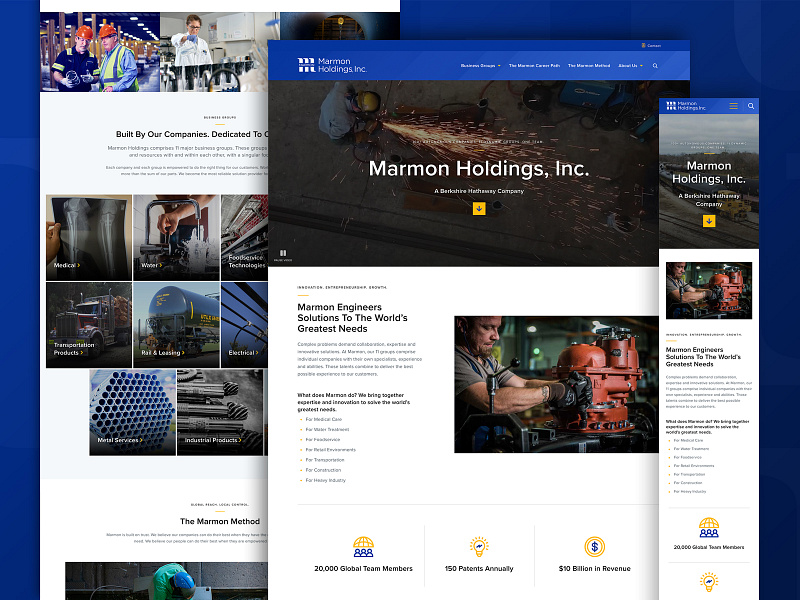Click the lightbulb icon above 150 Patents Annually
The height and width of the screenshot is (600, 800).
pyautogui.click(x=479, y=546)
